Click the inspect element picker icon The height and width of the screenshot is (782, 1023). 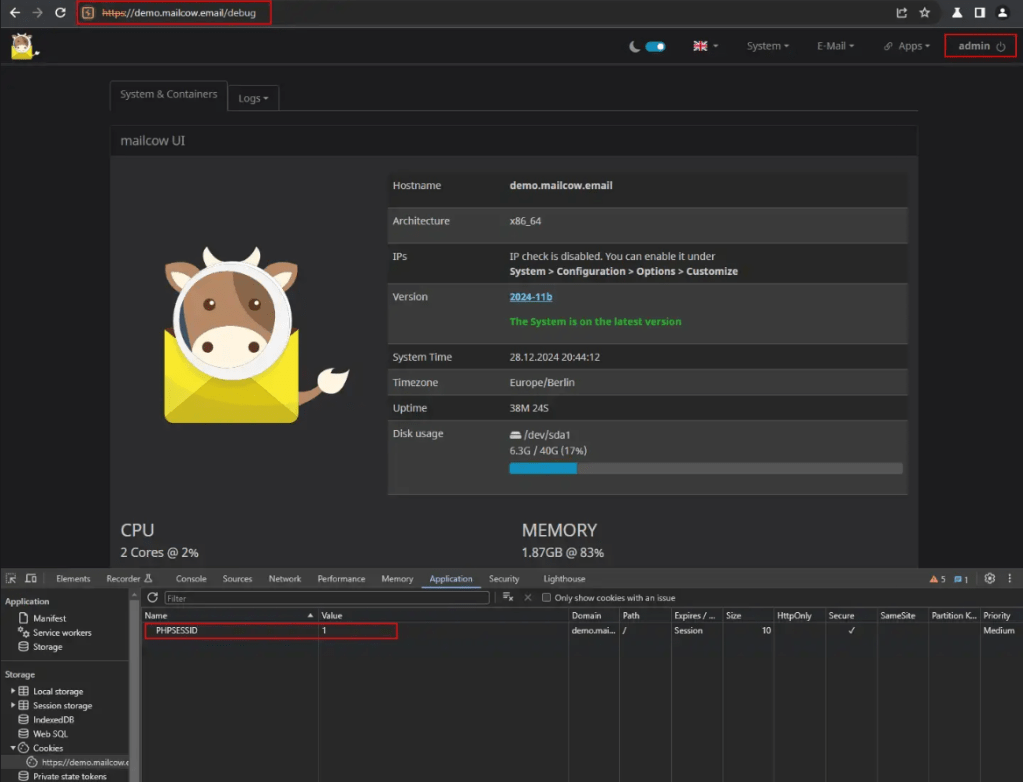point(11,578)
